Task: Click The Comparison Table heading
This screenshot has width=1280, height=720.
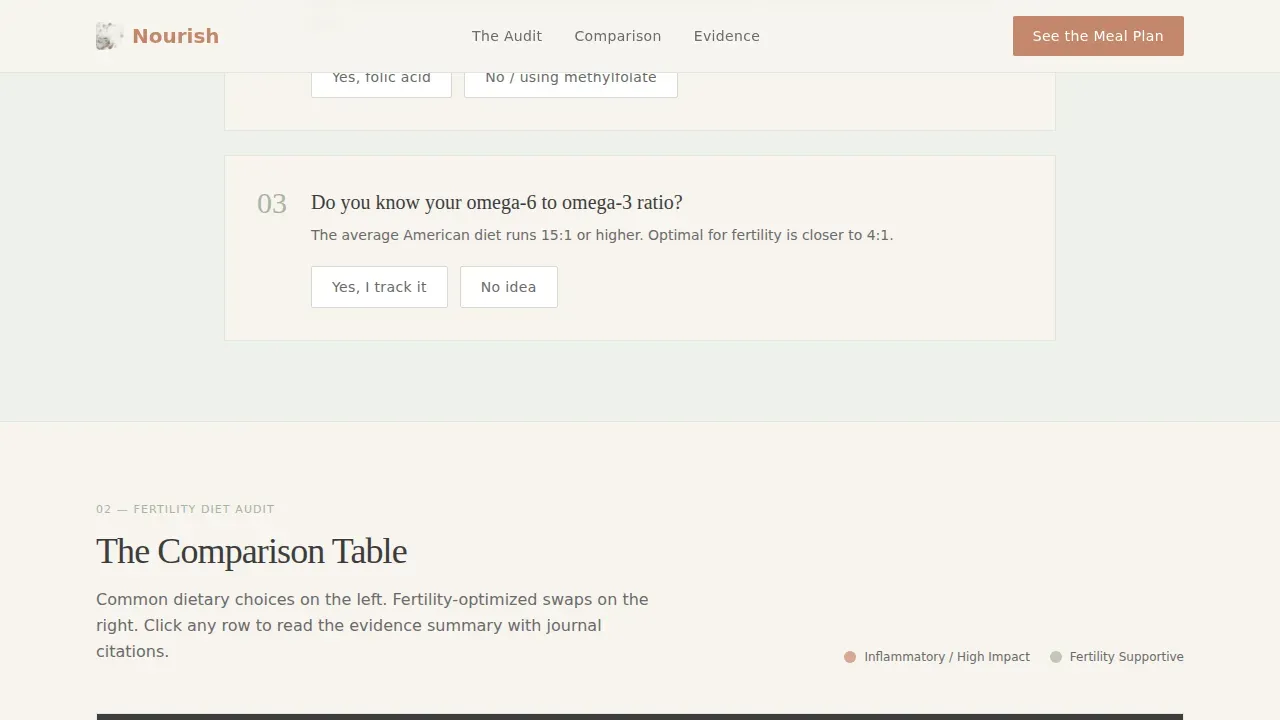Action: 251,551
